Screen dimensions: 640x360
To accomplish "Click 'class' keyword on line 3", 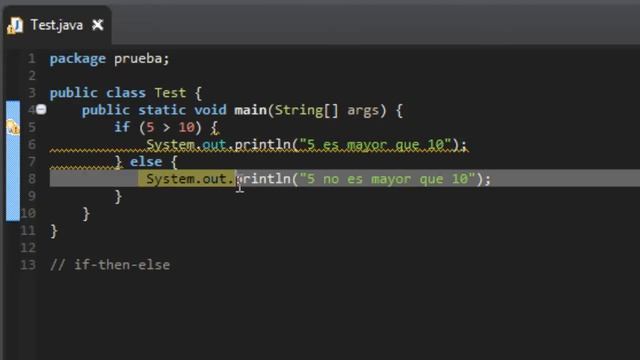I will pyautogui.click(x=126, y=93).
